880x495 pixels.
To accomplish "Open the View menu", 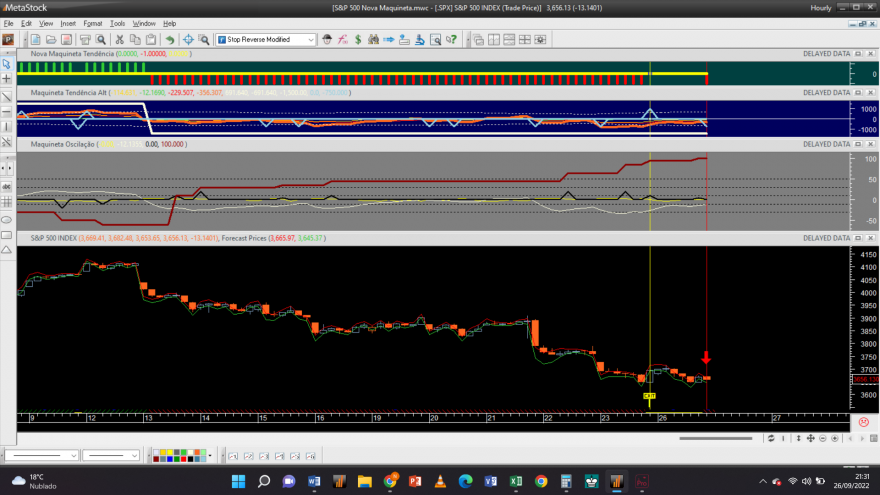I will 46,24.
